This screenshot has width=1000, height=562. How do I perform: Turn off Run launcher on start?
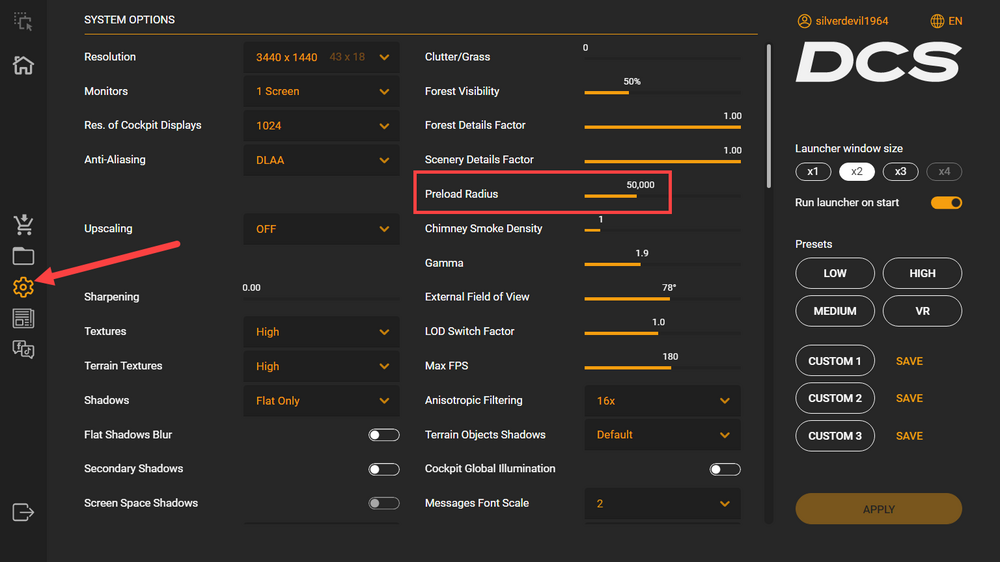946,203
